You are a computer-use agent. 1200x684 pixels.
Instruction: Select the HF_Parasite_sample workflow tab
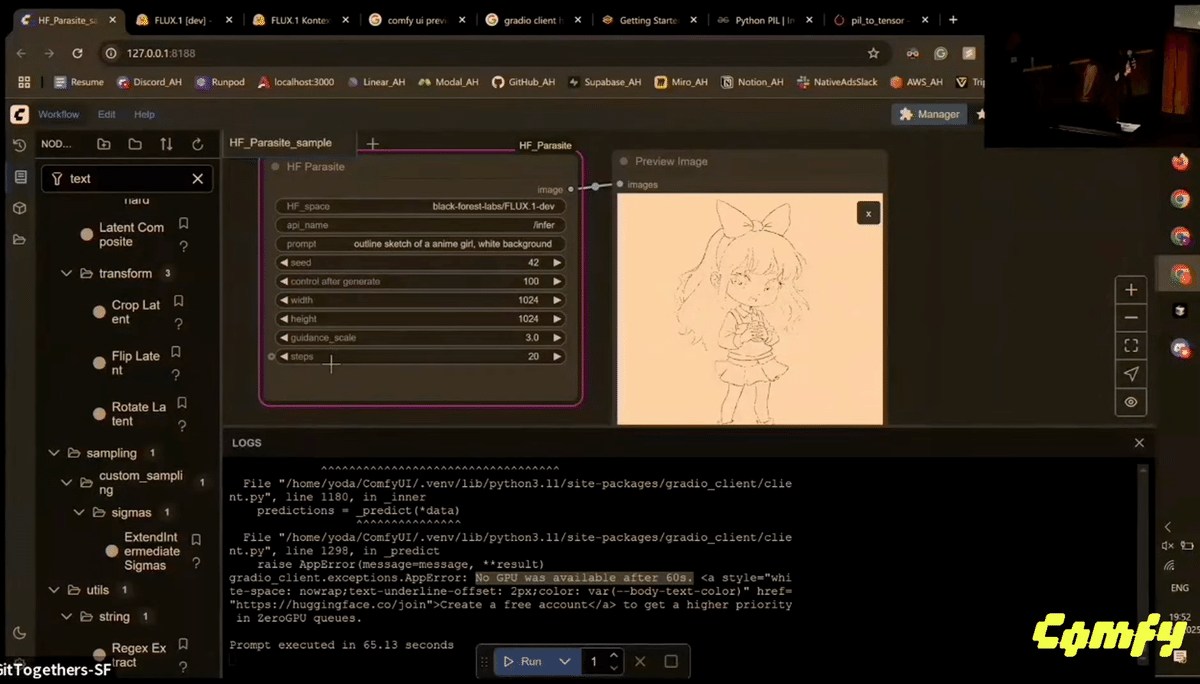280,143
